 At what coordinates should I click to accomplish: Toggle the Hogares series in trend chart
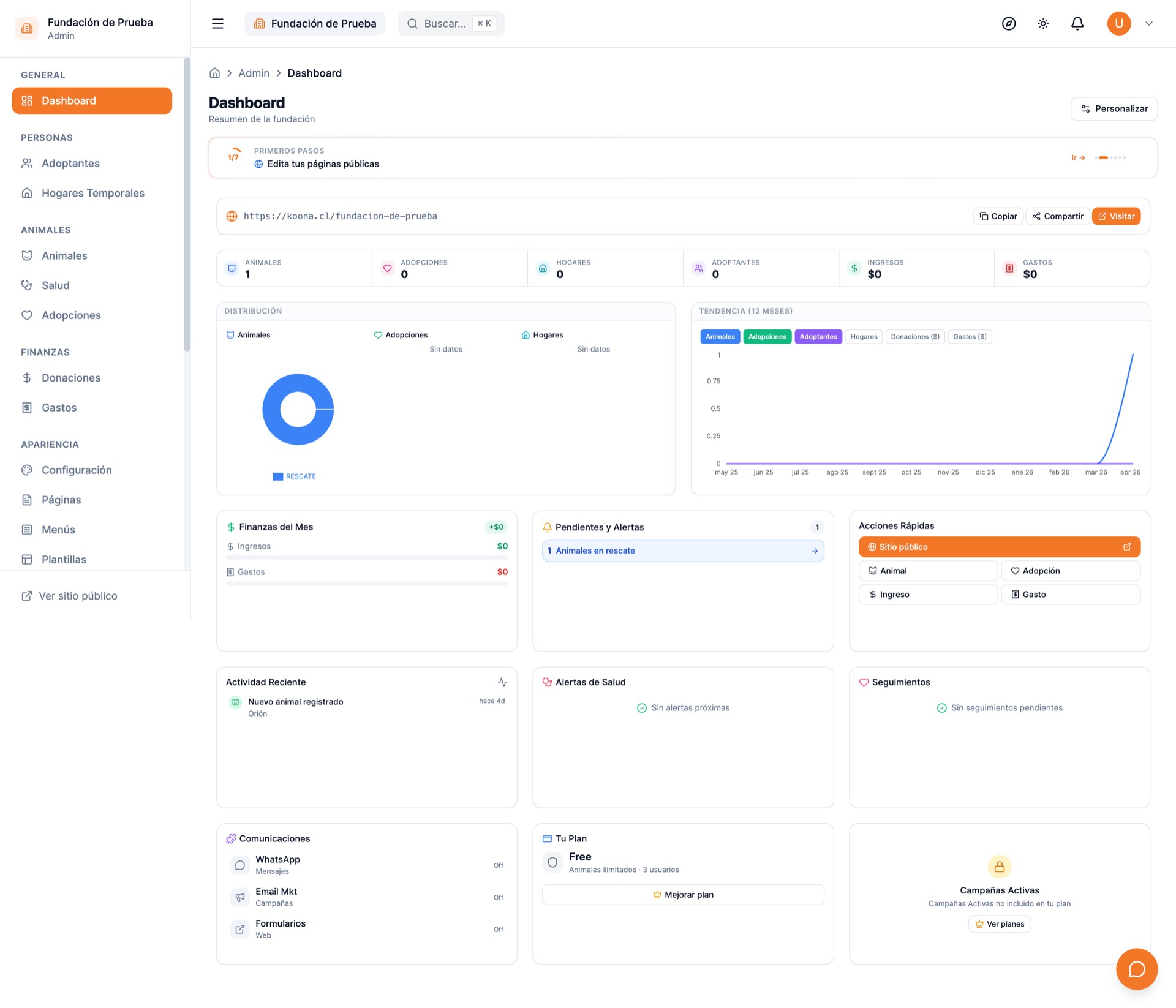864,337
